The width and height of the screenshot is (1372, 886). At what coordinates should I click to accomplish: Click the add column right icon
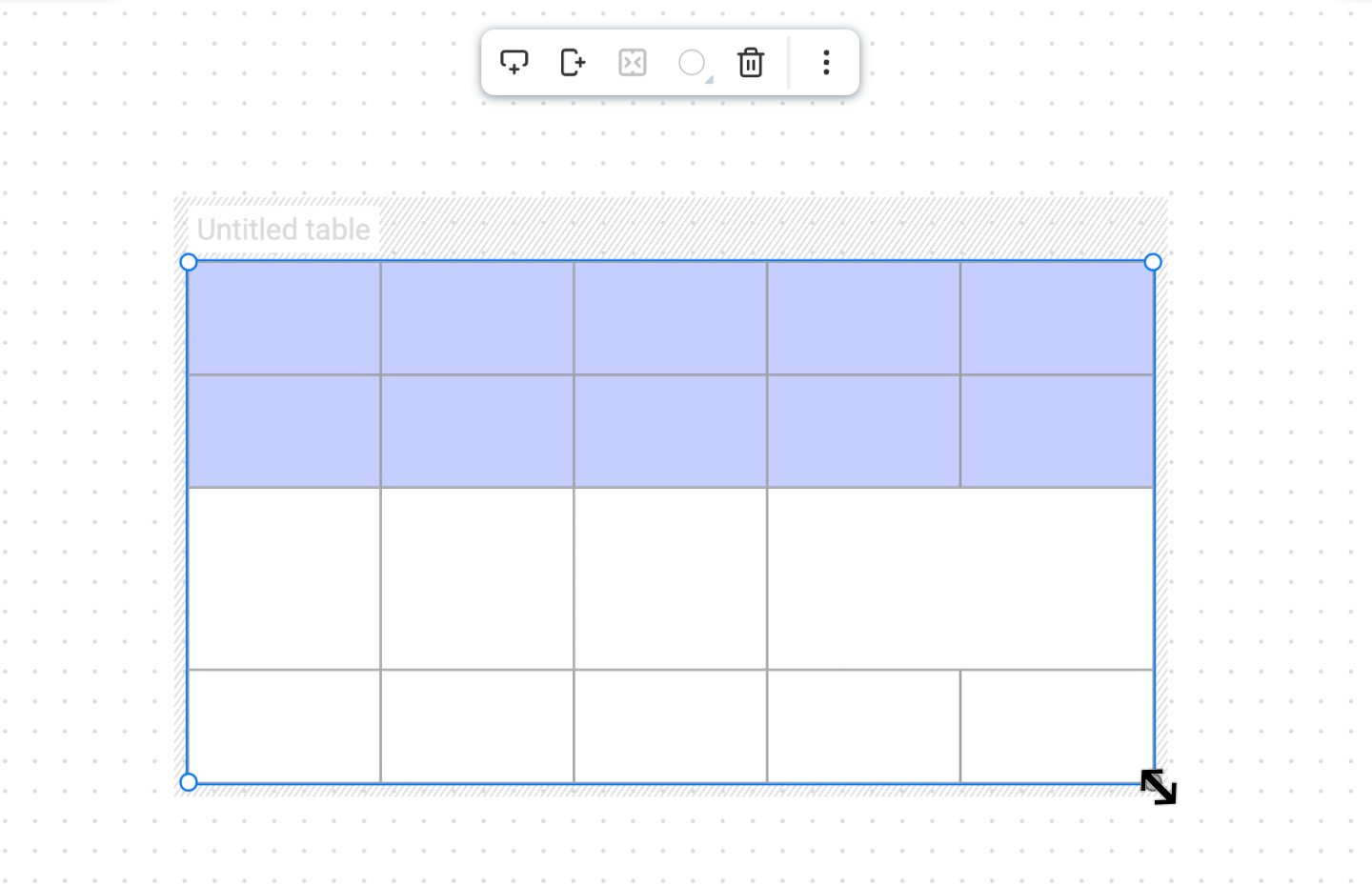(573, 63)
